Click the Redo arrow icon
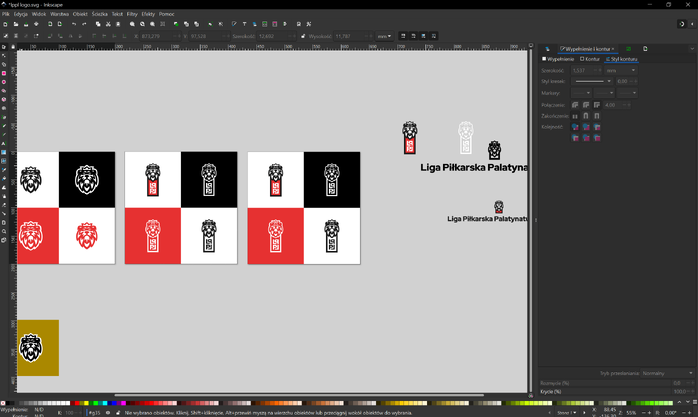The image size is (698, 417). click(84, 24)
